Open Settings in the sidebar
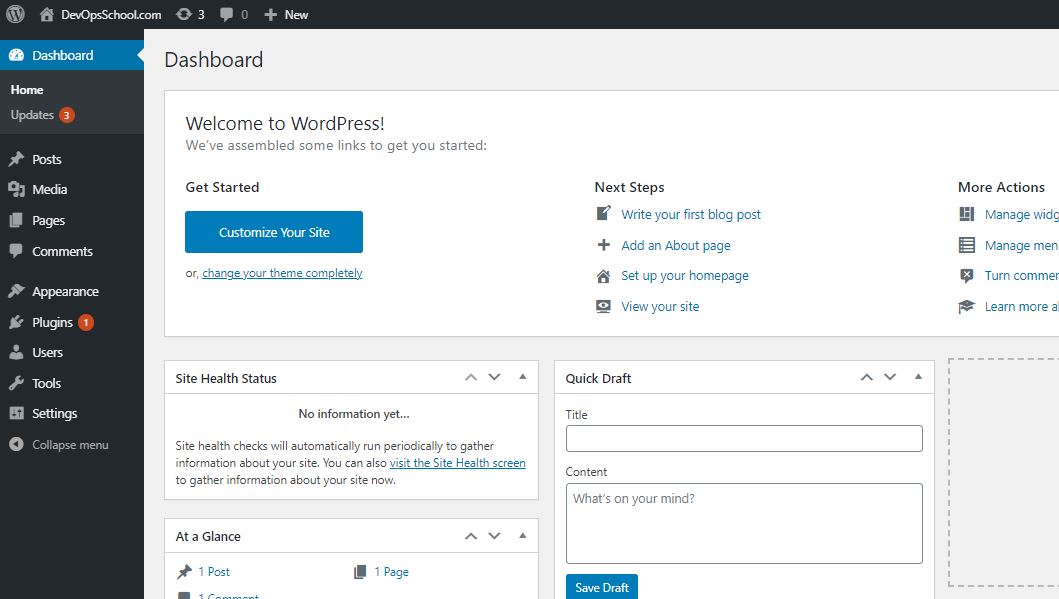This screenshot has height=599, width=1059. tap(54, 413)
